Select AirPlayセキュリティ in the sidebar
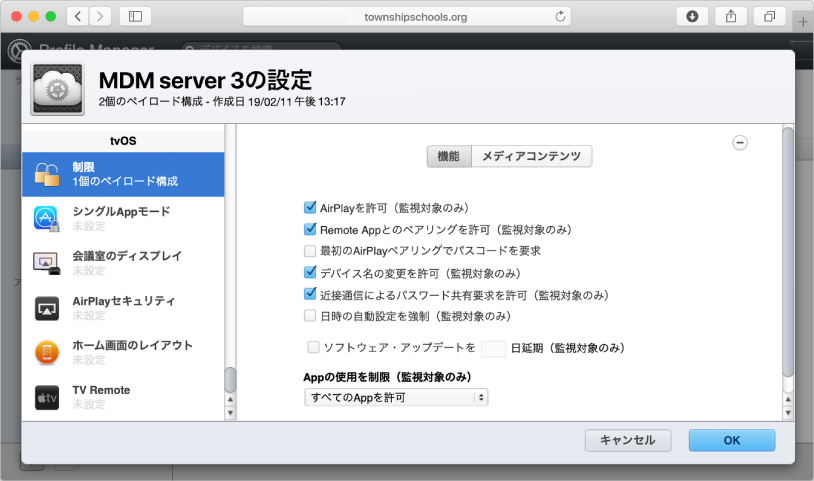 [x=123, y=308]
